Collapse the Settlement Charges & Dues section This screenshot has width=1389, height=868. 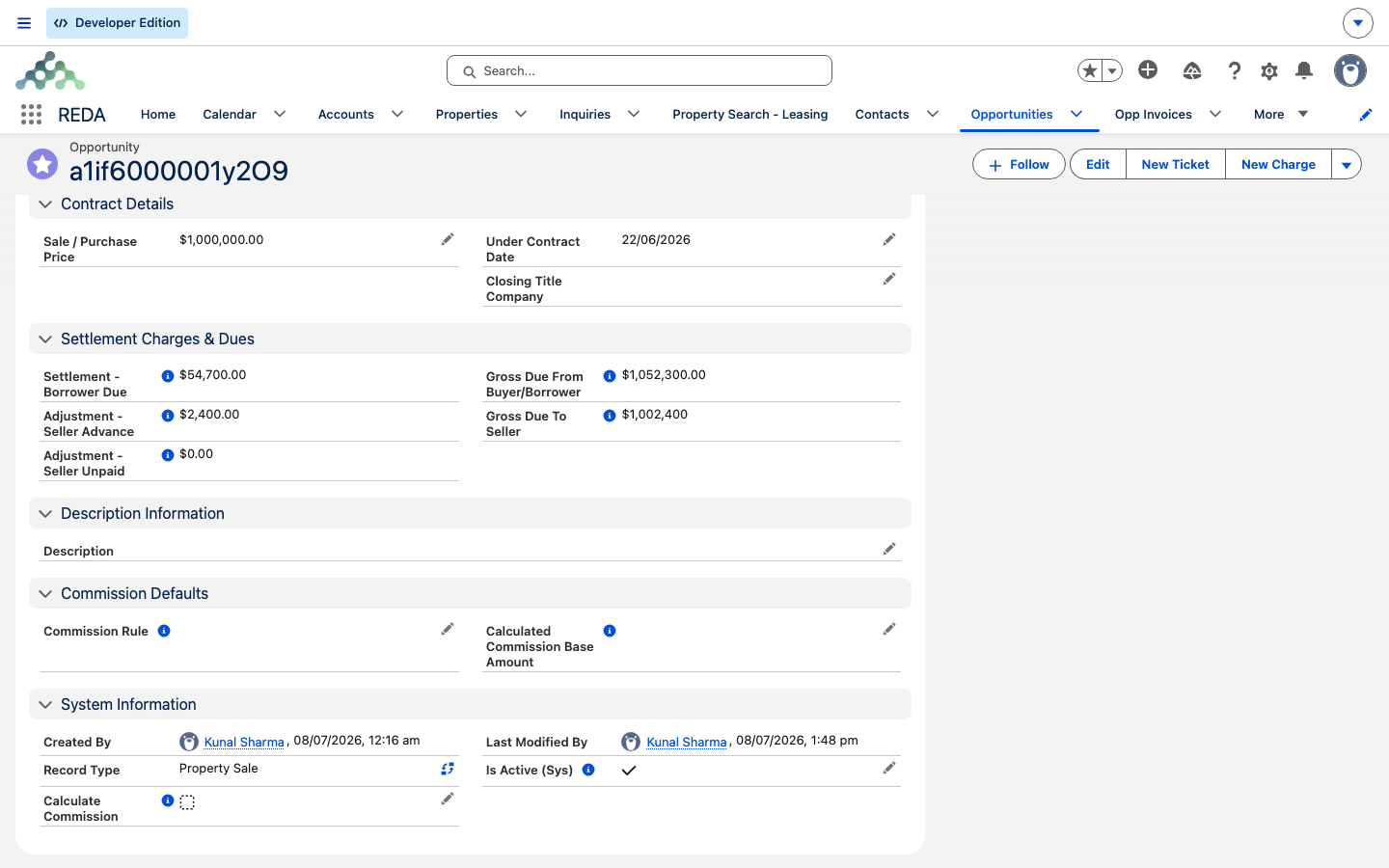click(x=45, y=339)
